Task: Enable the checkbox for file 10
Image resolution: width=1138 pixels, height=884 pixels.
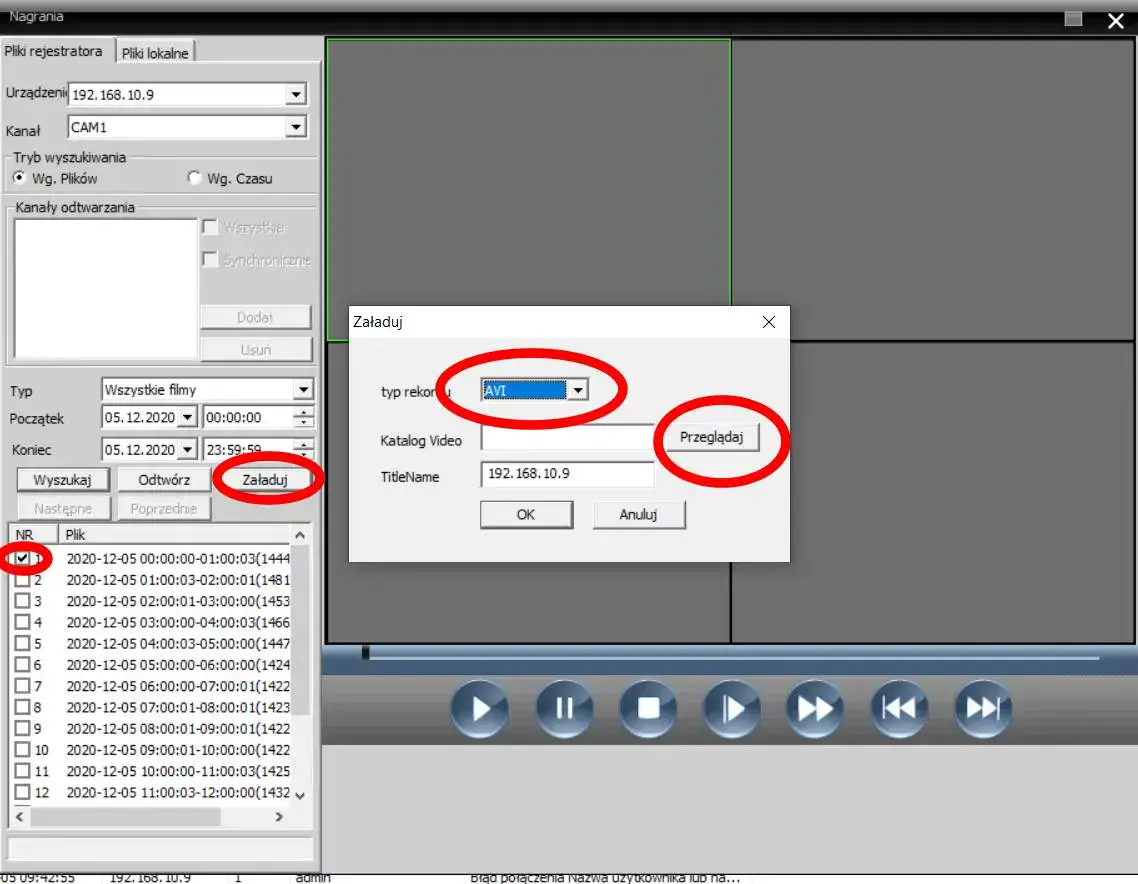Action: [x=22, y=750]
